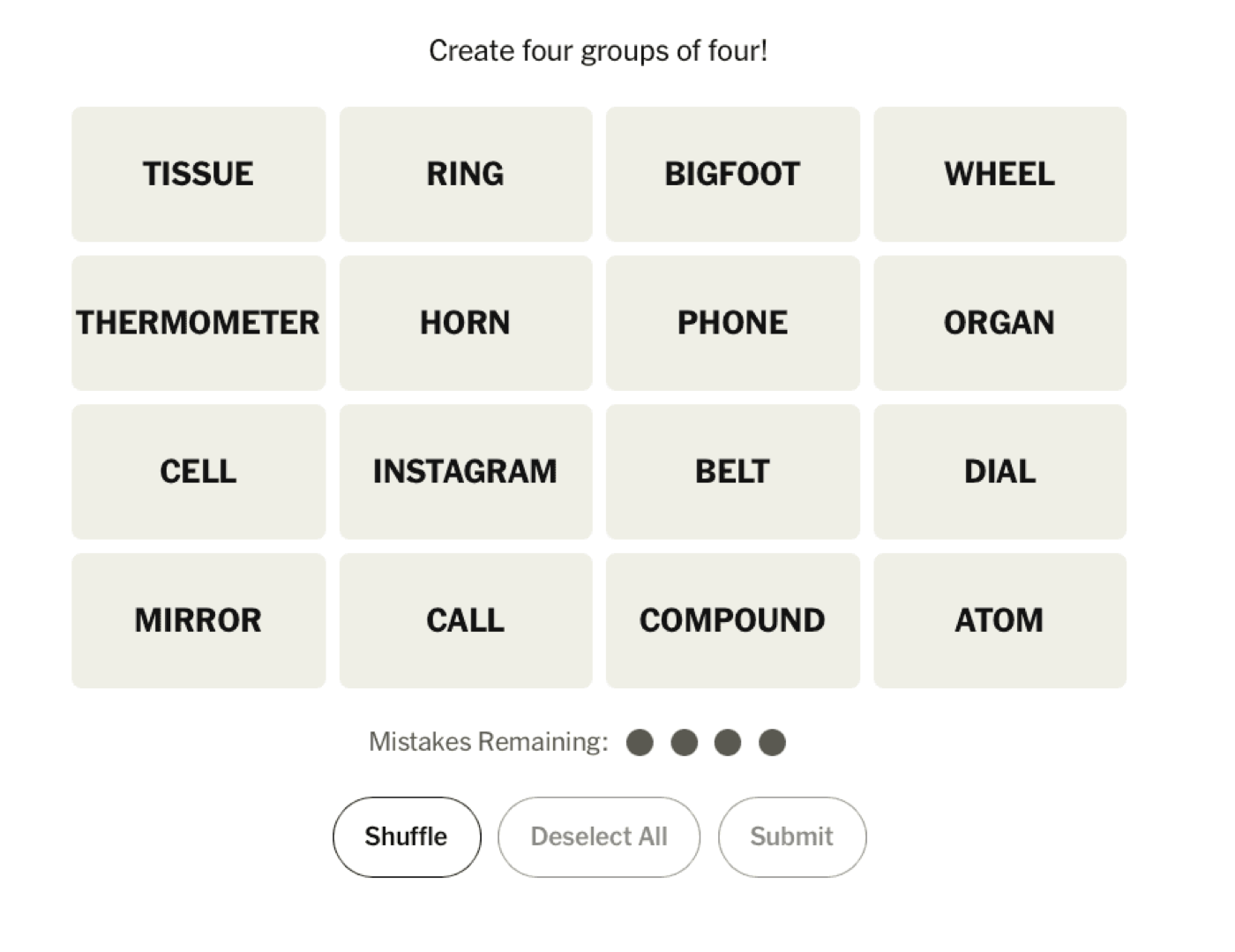Click Deselect All to clear selections
This screenshot has height=952, width=1235.
pyautogui.click(x=598, y=836)
